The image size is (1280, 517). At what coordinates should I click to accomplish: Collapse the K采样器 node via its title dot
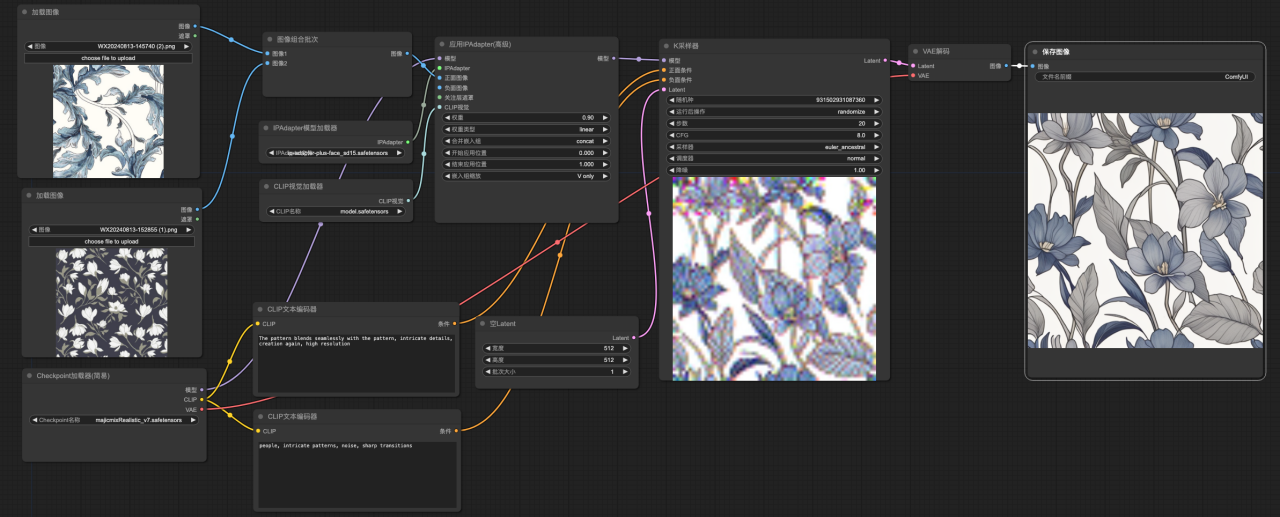click(x=667, y=46)
